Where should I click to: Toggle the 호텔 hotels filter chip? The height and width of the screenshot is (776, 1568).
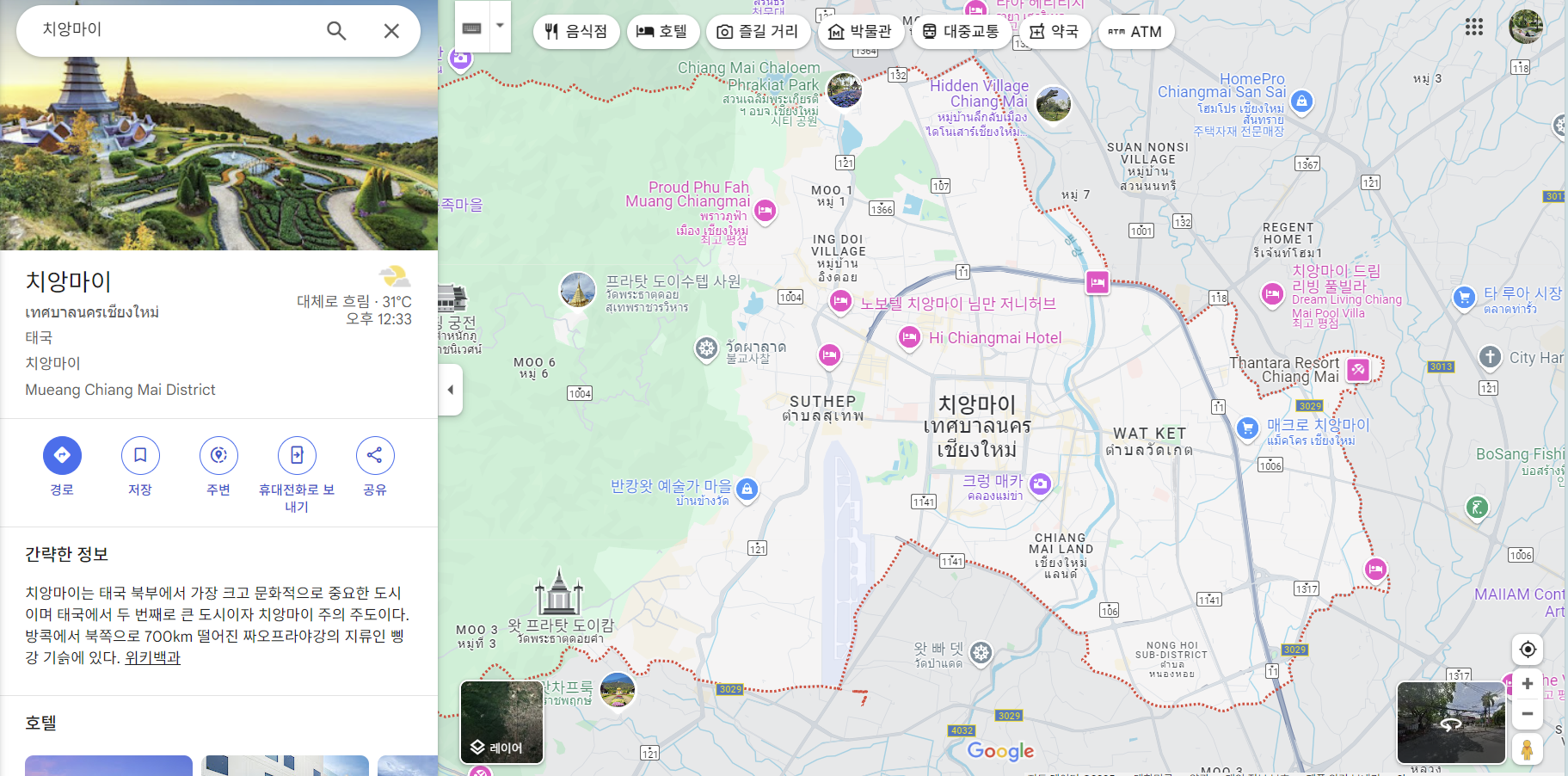point(663,32)
